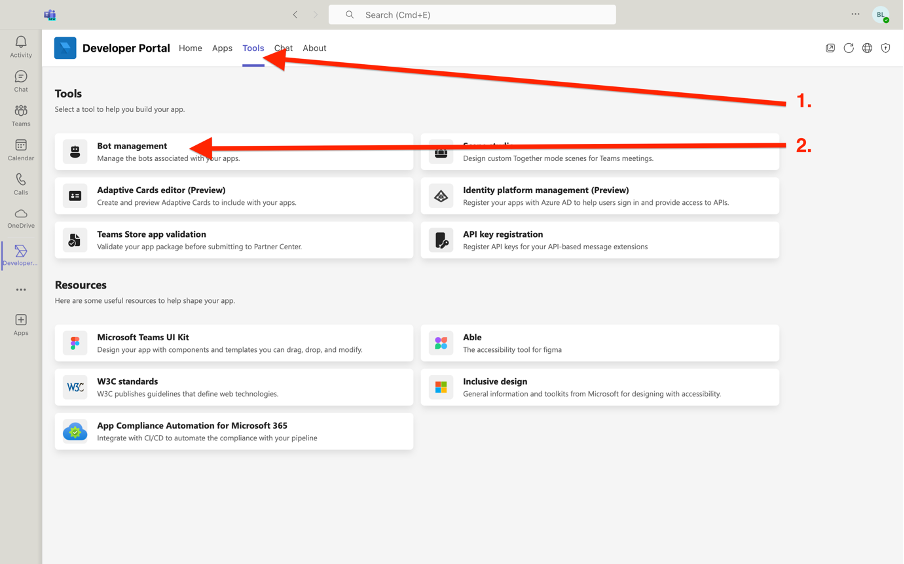Open API key registration
The image size is (904, 564).
coord(600,240)
